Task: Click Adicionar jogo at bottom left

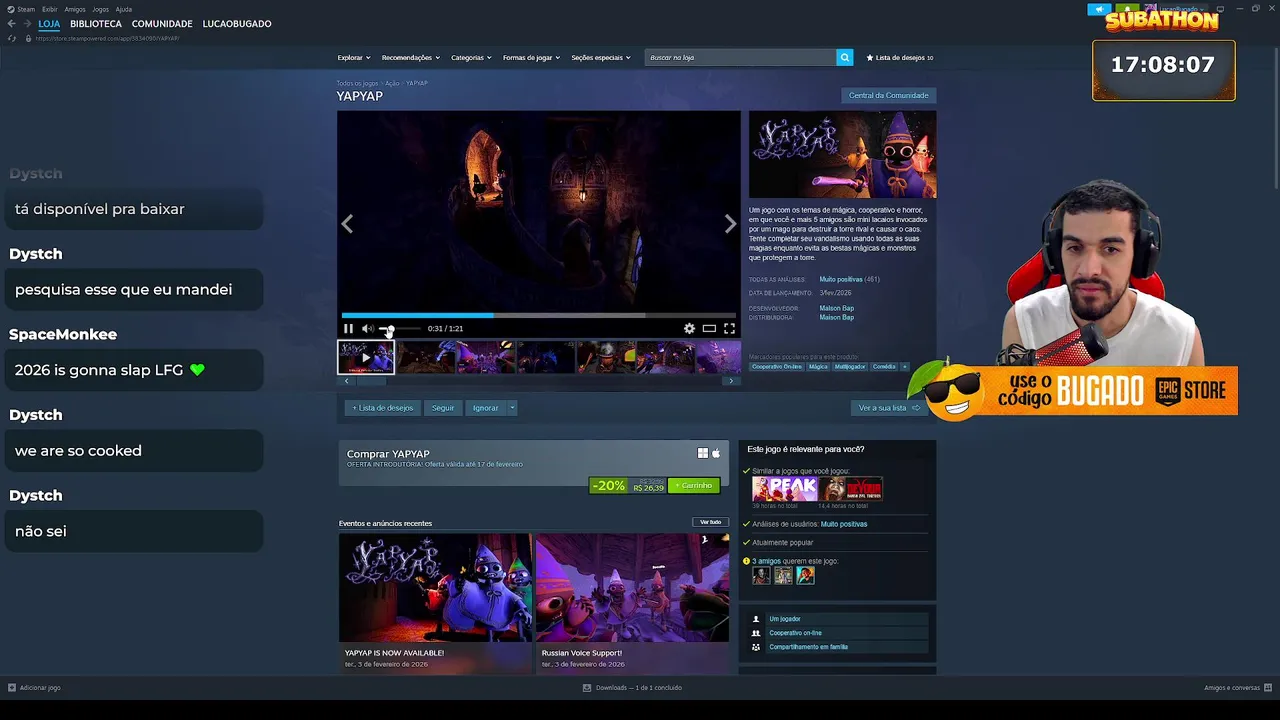Action: coord(34,688)
